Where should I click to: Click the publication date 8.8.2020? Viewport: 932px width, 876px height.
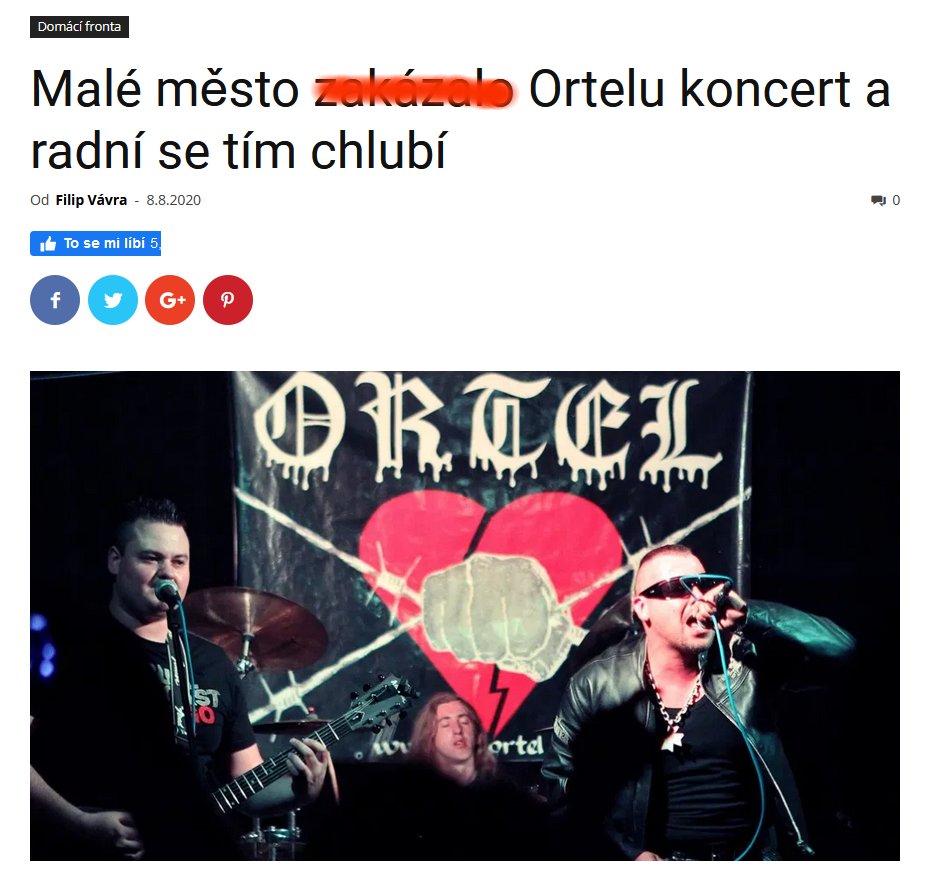tap(174, 200)
